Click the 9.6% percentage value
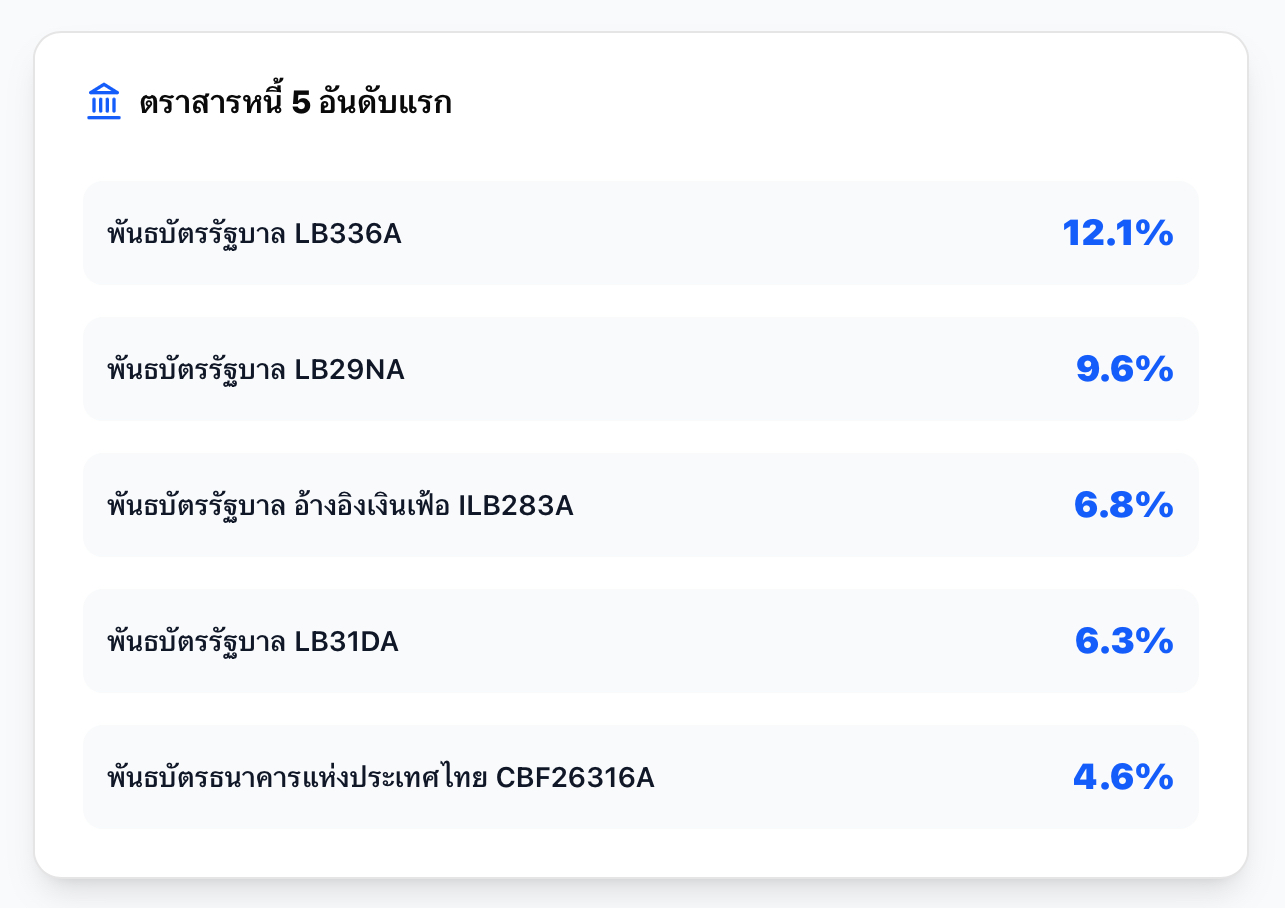The image size is (1285, 908). (1123, 368)
